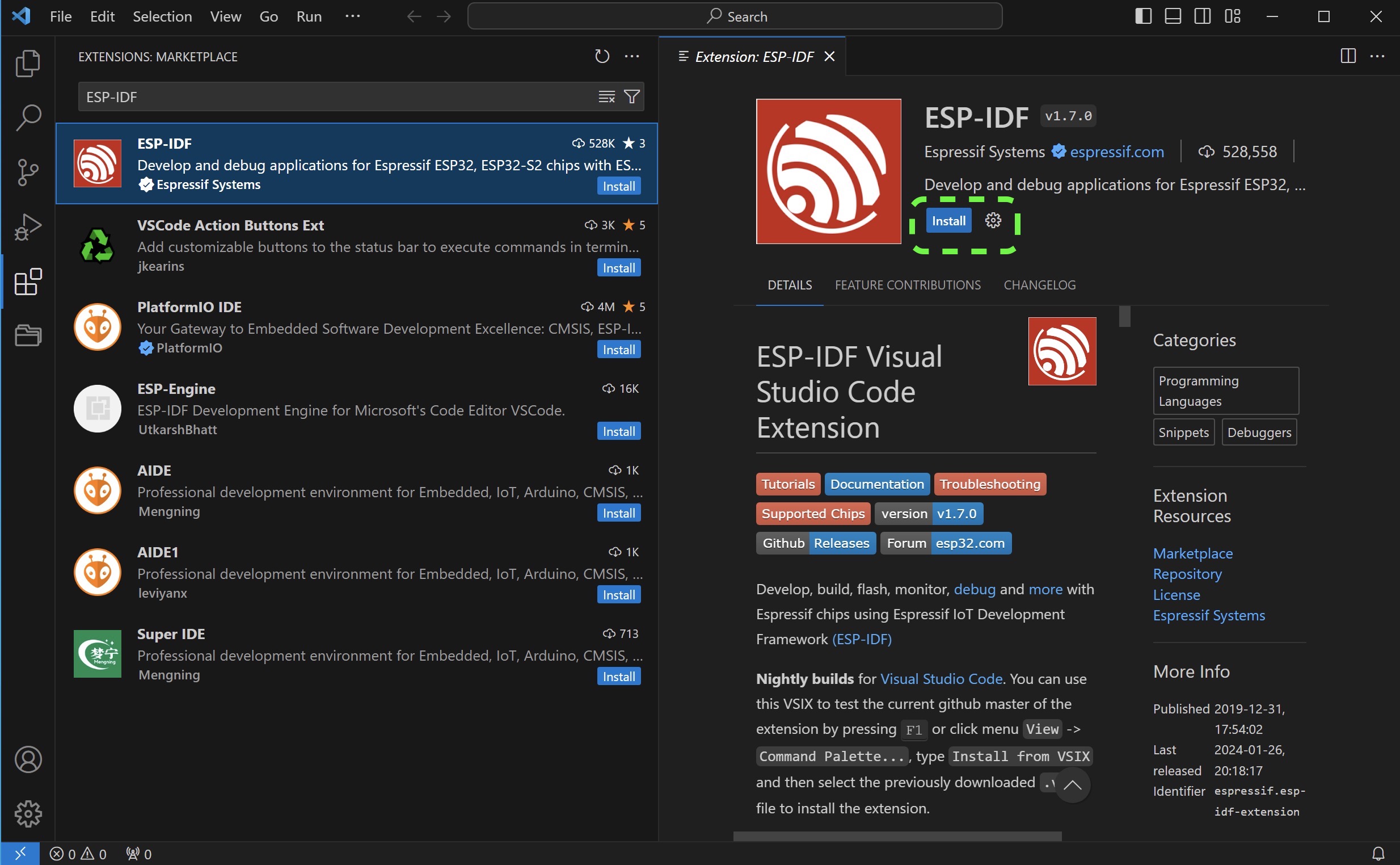1400x865 pixels.
Task: Open the View menu
Action: click(x=225, y=16)
